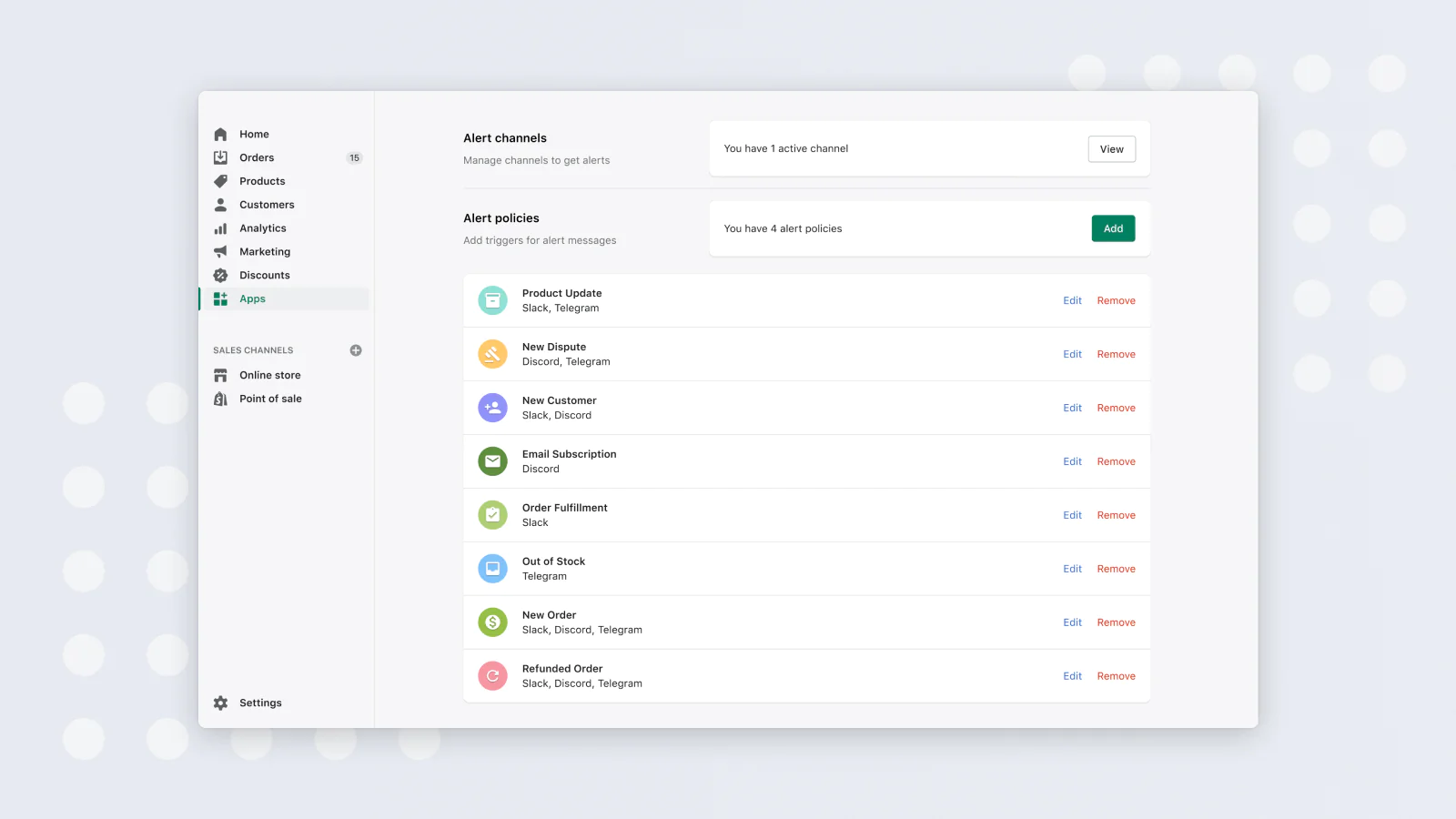Click the Order Fulfillment clipboard icon
This screenshot has height=819, width=1456.
[492, 515]
